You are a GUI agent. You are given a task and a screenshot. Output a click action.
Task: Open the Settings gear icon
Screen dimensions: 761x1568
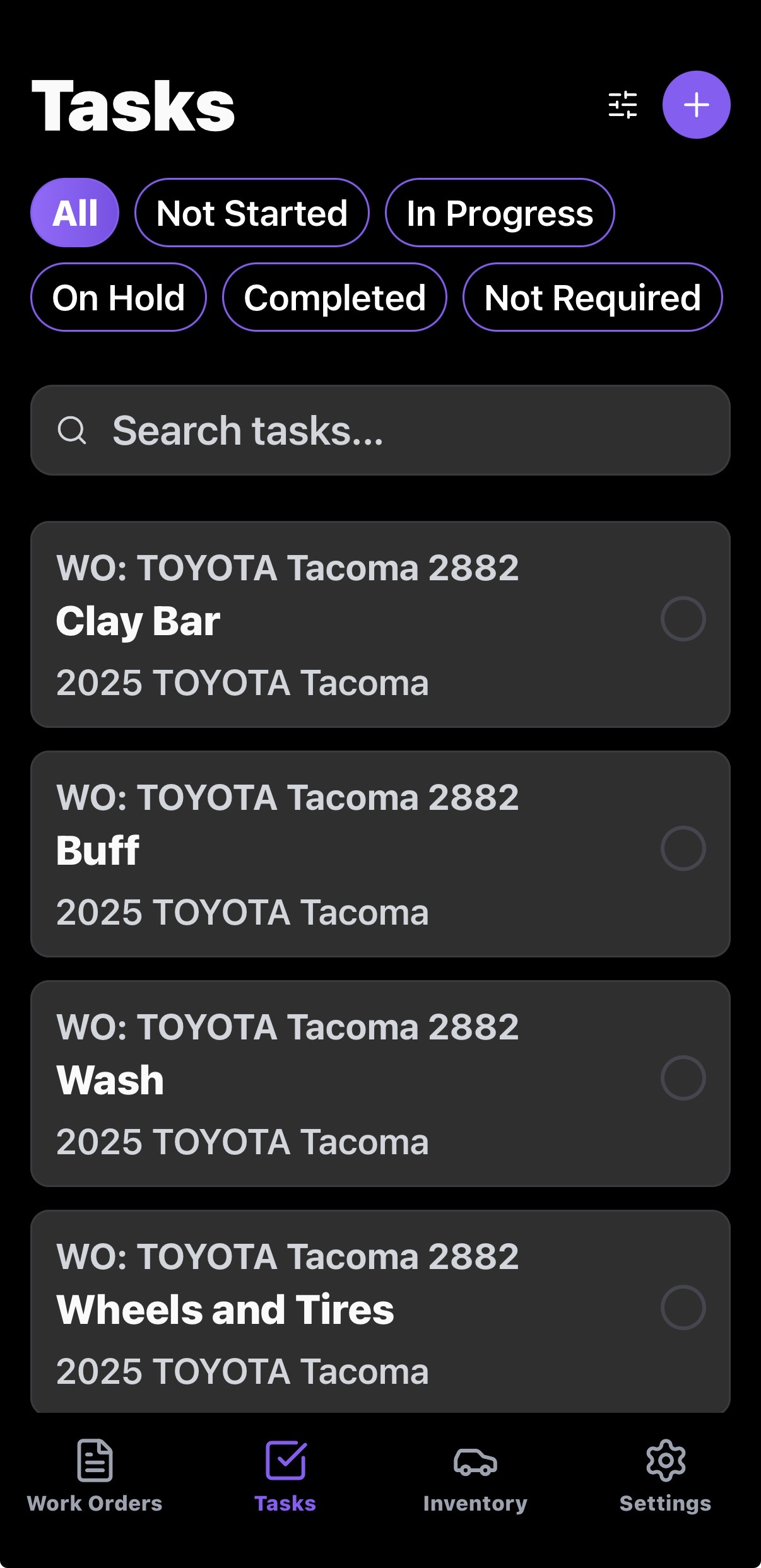click(666, 1460)
